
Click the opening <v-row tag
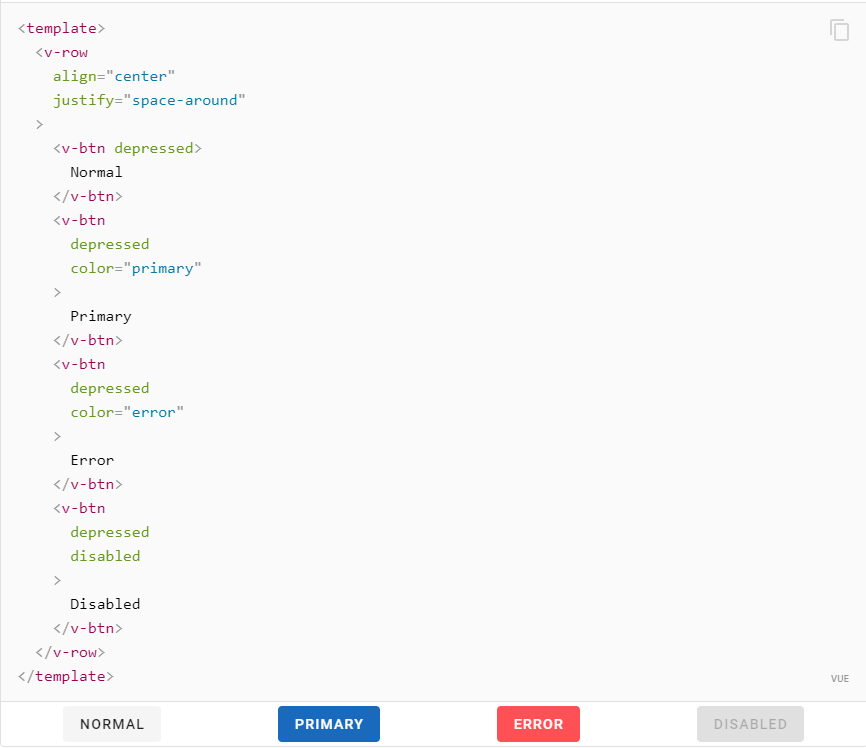[62, 52]
